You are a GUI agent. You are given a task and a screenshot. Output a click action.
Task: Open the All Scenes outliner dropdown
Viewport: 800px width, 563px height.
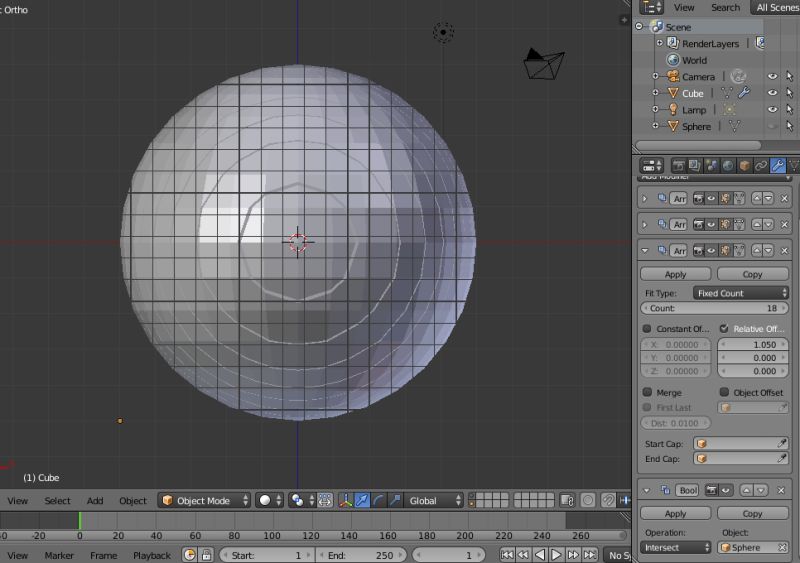click(776, 7)
